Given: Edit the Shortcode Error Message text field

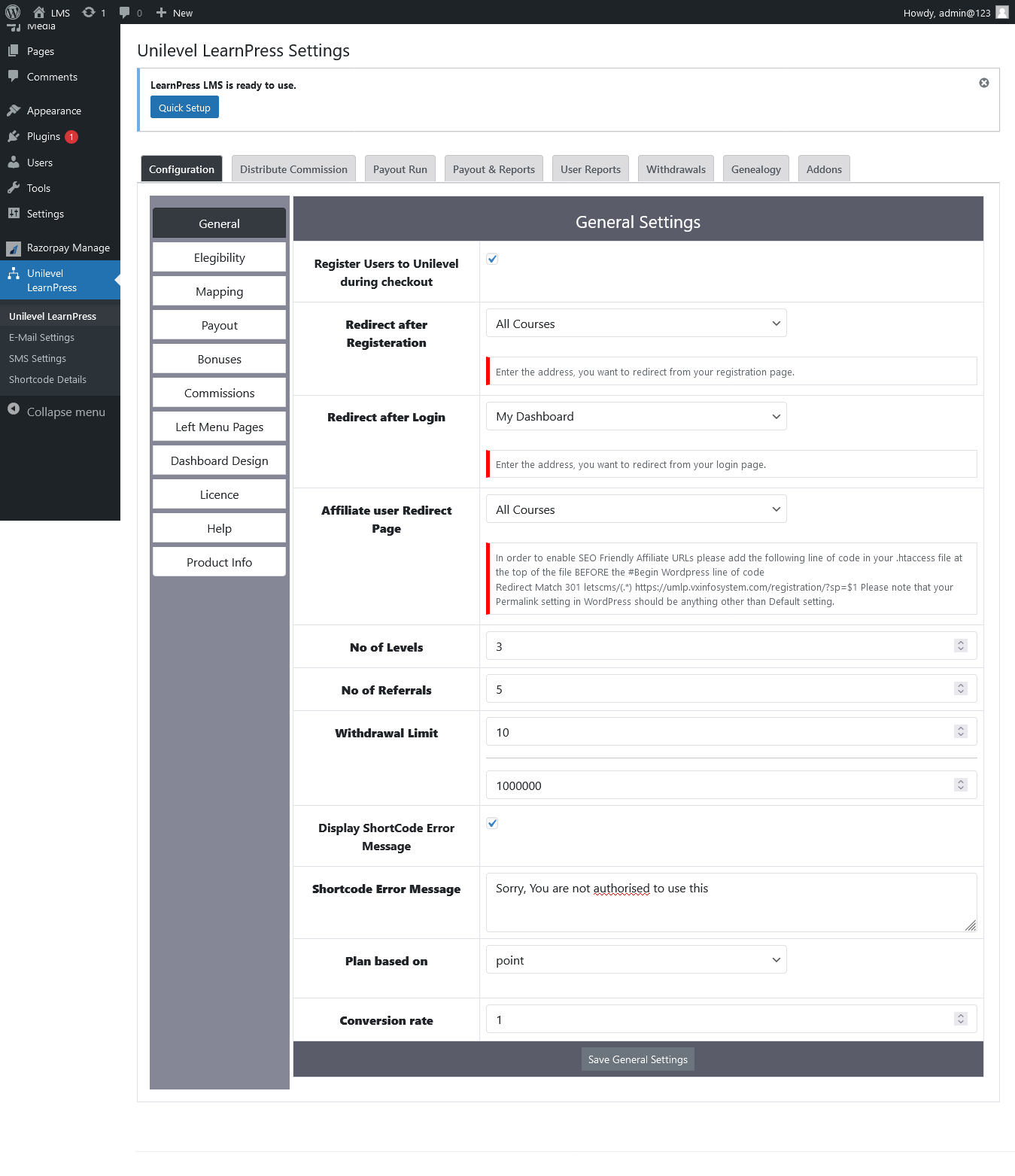Looking at the screenshot, I should pyautogui.click(x=731, y=902).
